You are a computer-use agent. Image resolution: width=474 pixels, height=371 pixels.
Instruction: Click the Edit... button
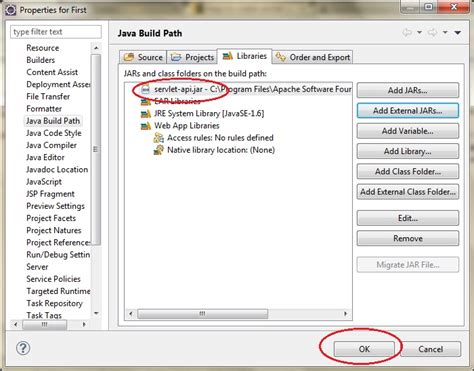408,218
